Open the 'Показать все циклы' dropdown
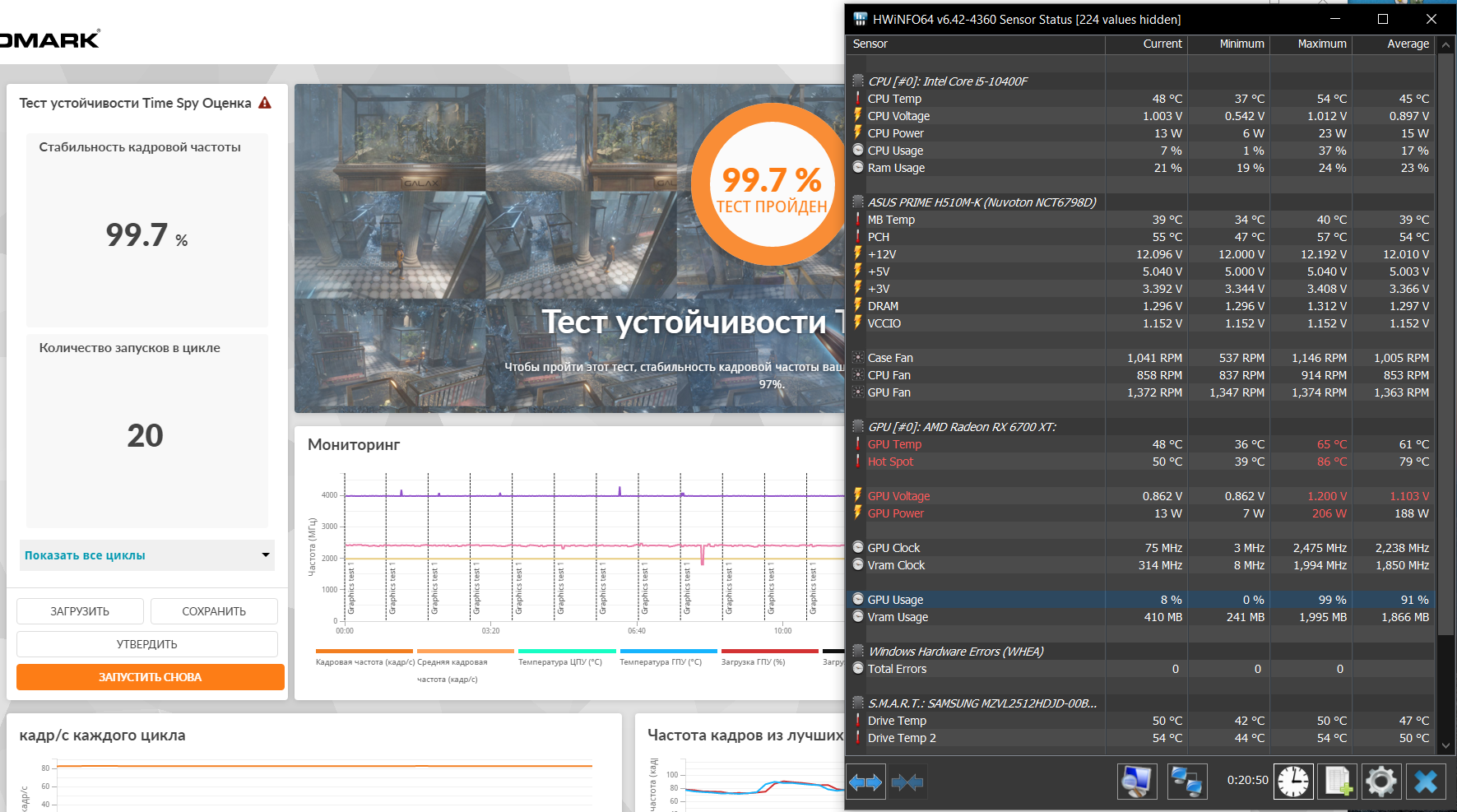This screenshot has width=1457, height=812. coord(147,555)
